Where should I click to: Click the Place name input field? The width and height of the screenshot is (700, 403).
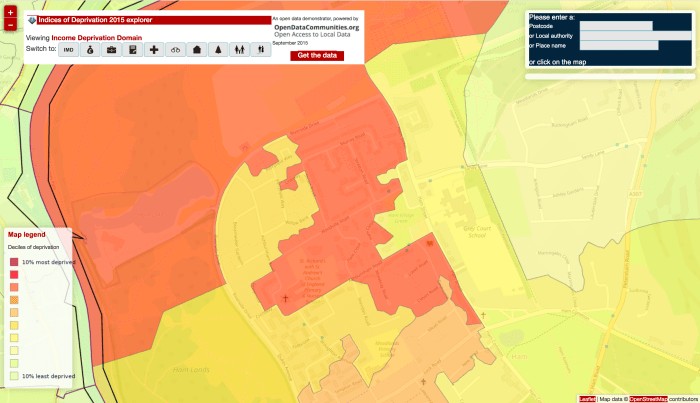619,45
